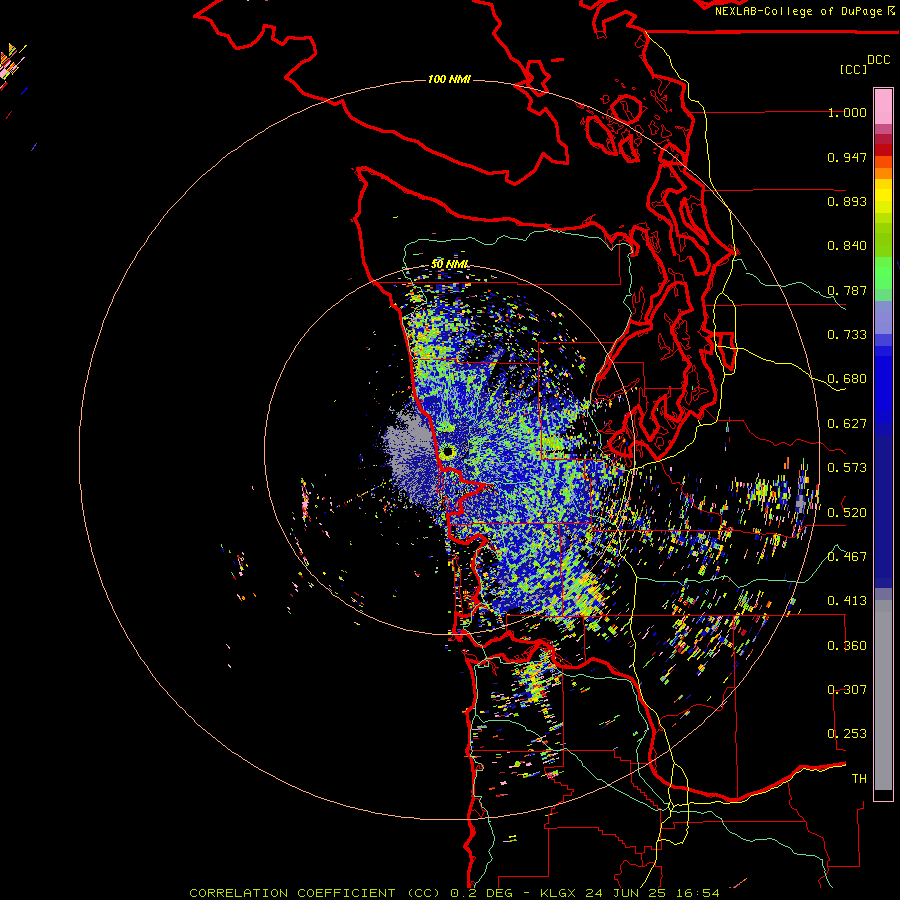This screenshot has width=900, height=900.
Task: Click the 50 NMI range ring label
Action: coord(450,264)
